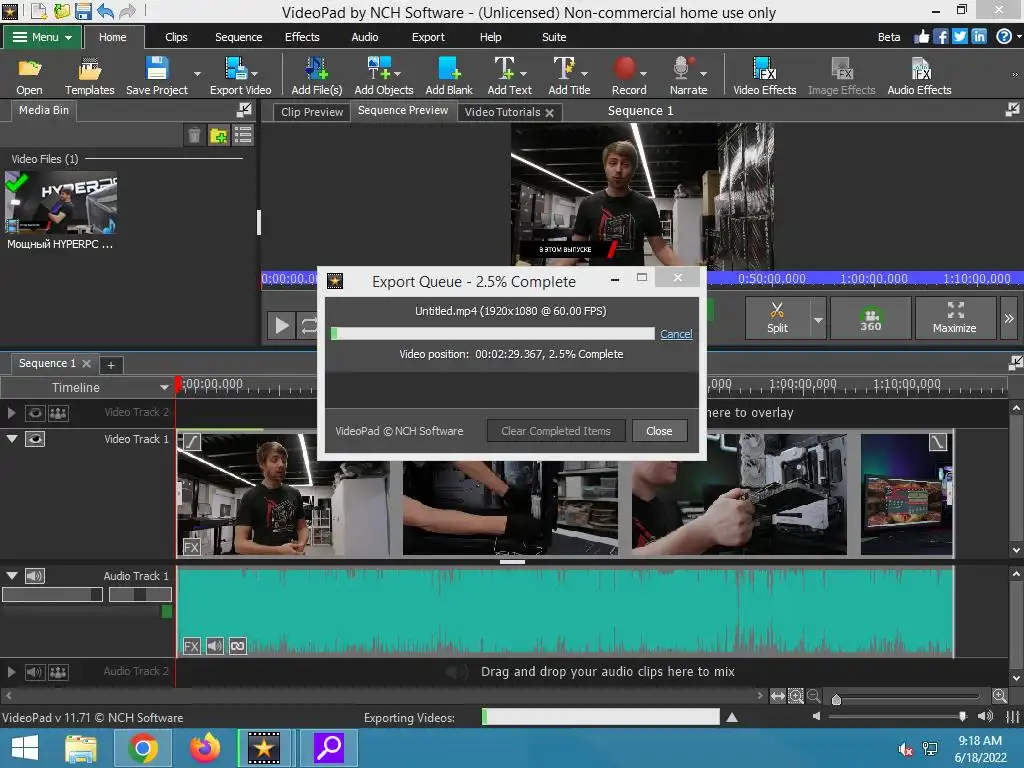The width and height of the screenshot is (1024, 768).
Task: Open the Effects ribbon tab
Action: point(302,37)
